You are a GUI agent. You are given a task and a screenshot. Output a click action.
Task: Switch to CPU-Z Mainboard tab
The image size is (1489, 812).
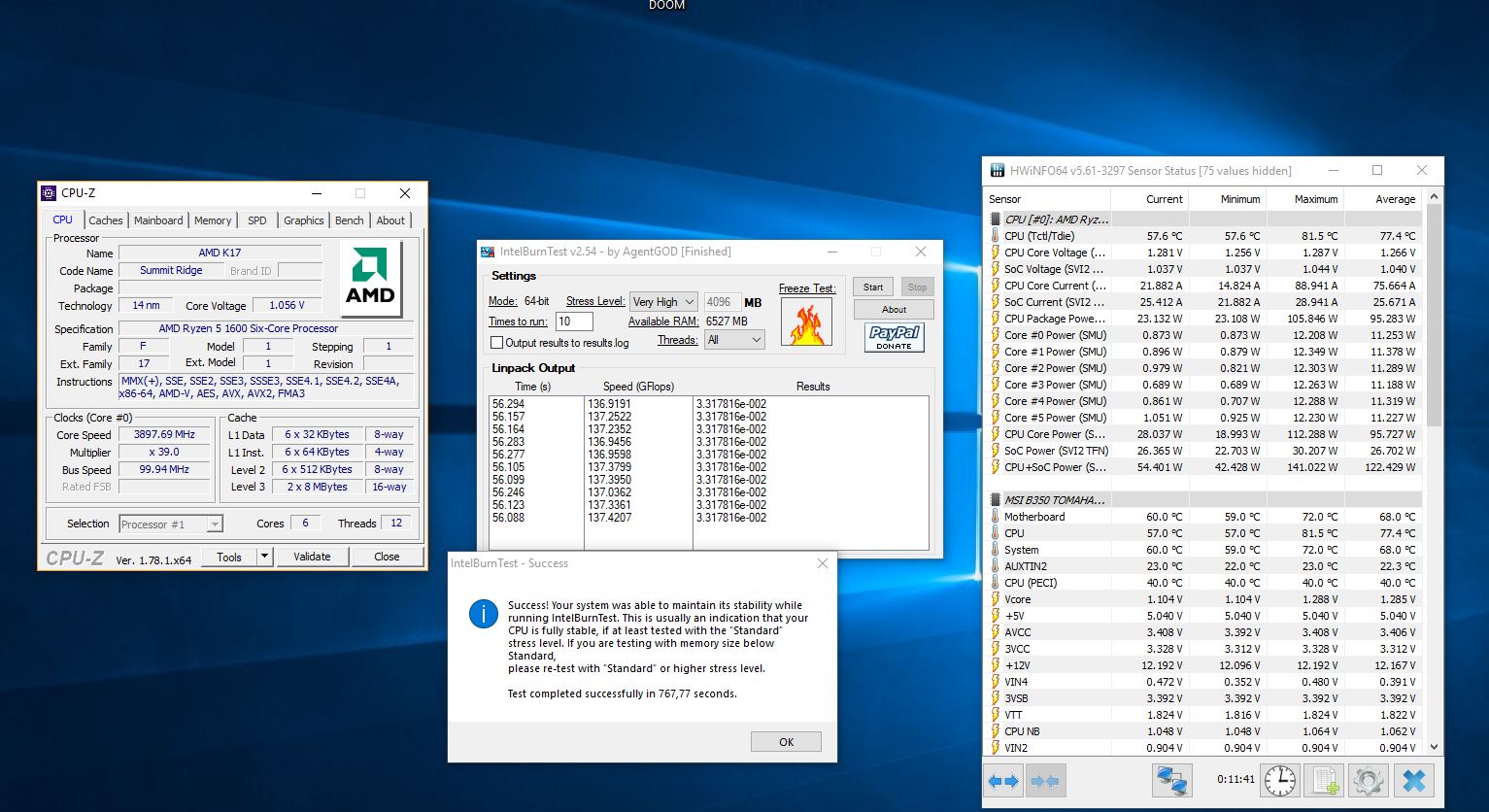[x=158, y=220]
